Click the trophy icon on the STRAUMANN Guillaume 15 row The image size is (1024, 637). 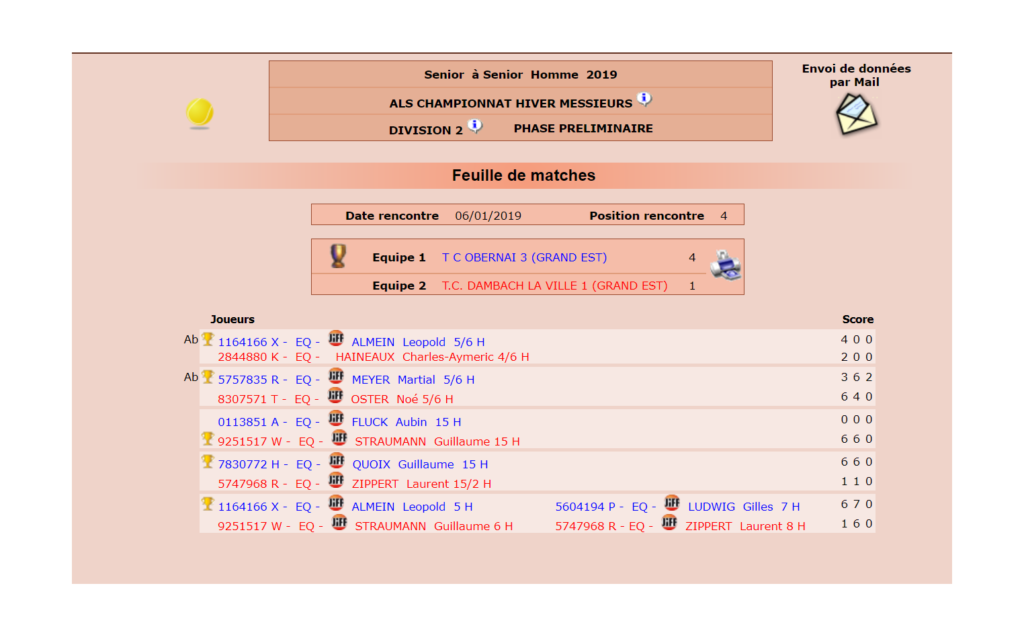tap(208, 438)
